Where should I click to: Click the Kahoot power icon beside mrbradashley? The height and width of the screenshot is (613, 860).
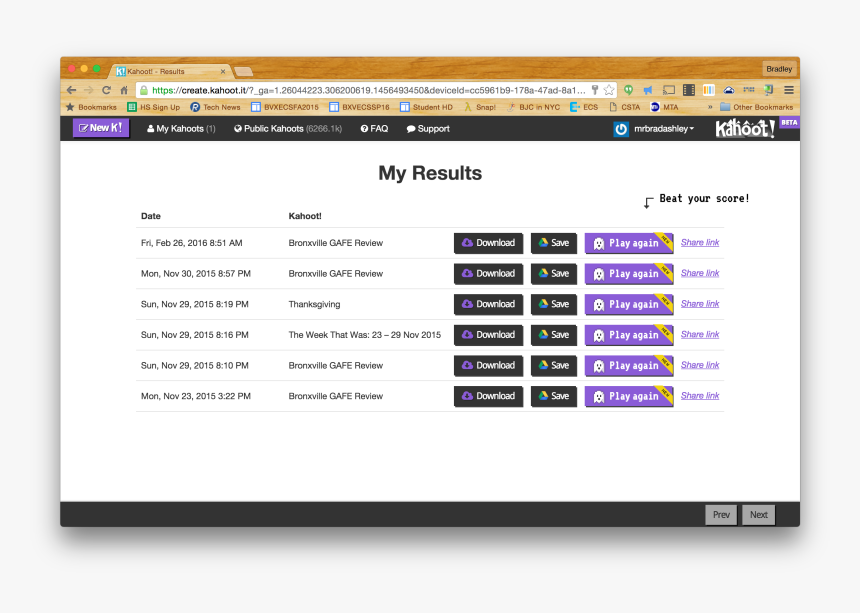[x=621, y=129]
